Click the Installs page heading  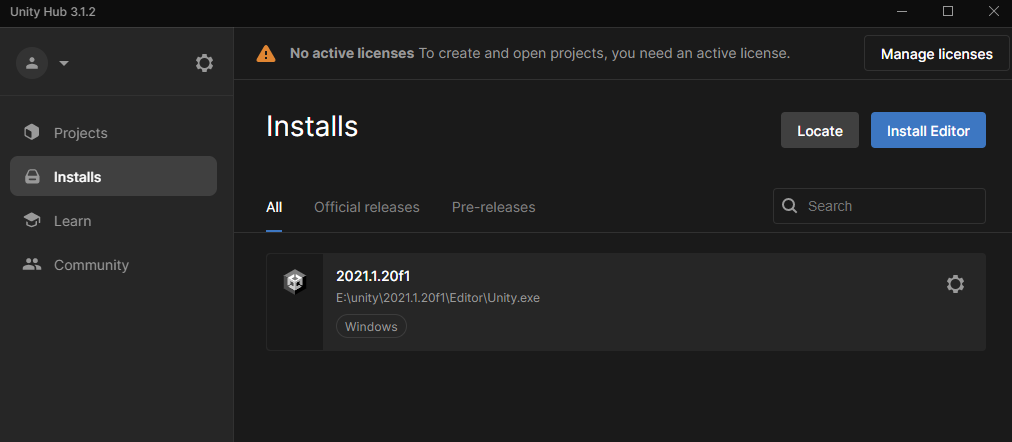tap(312, 126)
